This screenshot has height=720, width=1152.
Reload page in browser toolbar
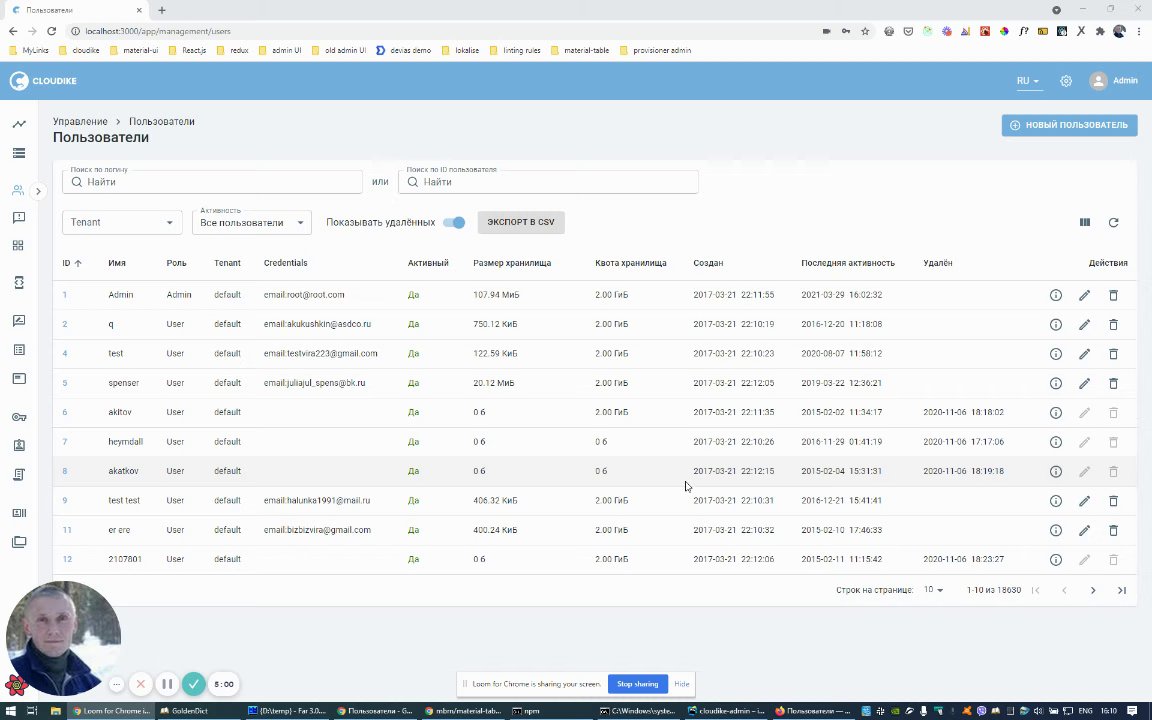tap(51, 31)
